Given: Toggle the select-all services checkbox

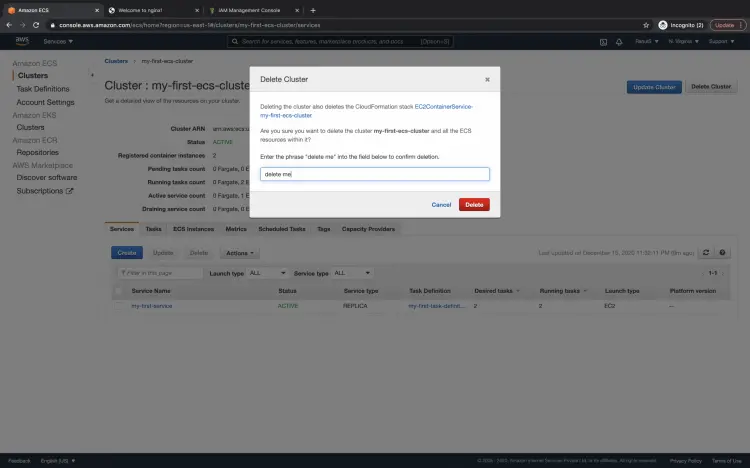Looking at the screenshot, I should click(118, 291).
